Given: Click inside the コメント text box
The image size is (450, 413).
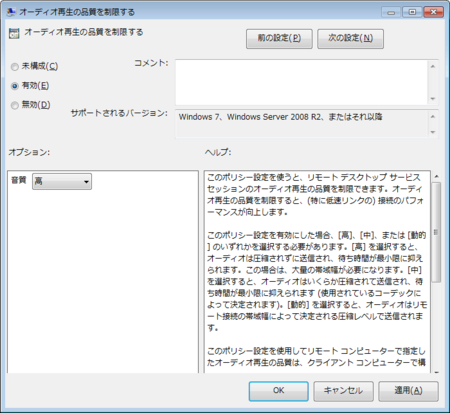Looking at the screenshot, I should pyautogui.click(x=302, y=82).
